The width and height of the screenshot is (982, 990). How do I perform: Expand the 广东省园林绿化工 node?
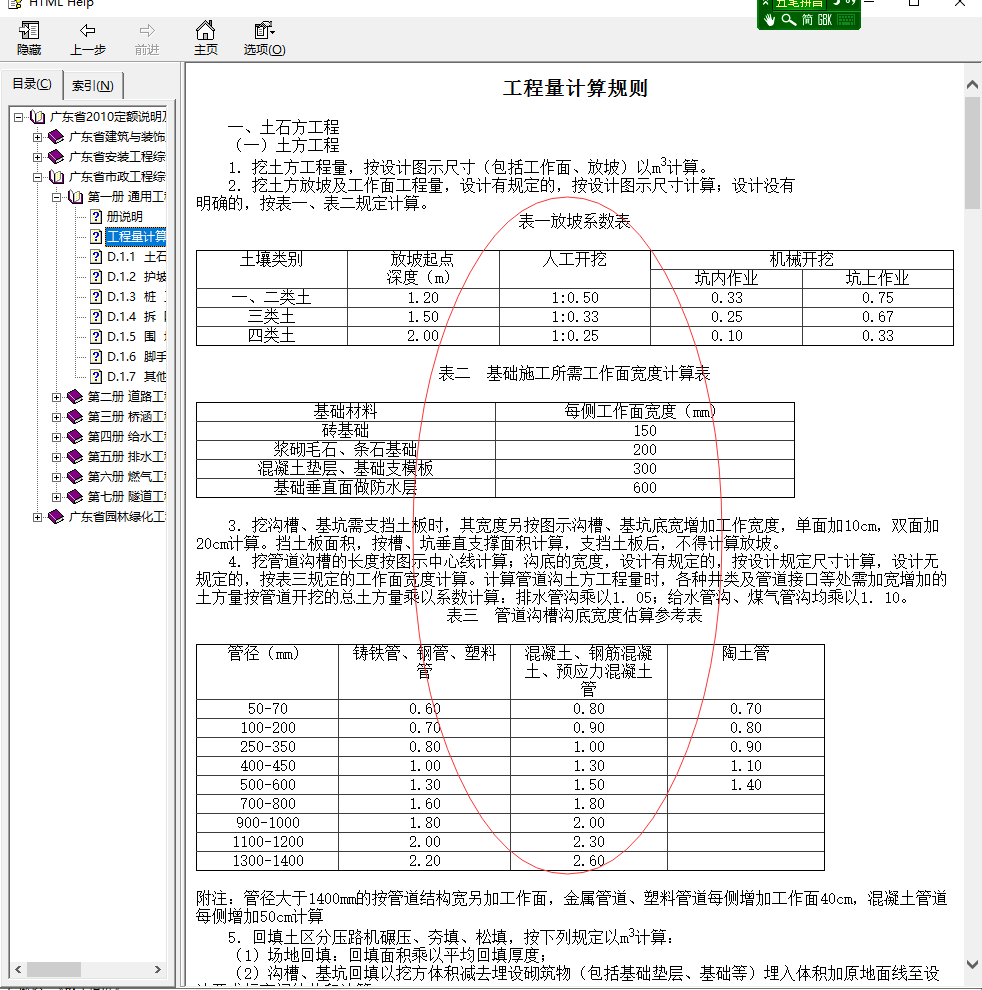click(37, 517)
